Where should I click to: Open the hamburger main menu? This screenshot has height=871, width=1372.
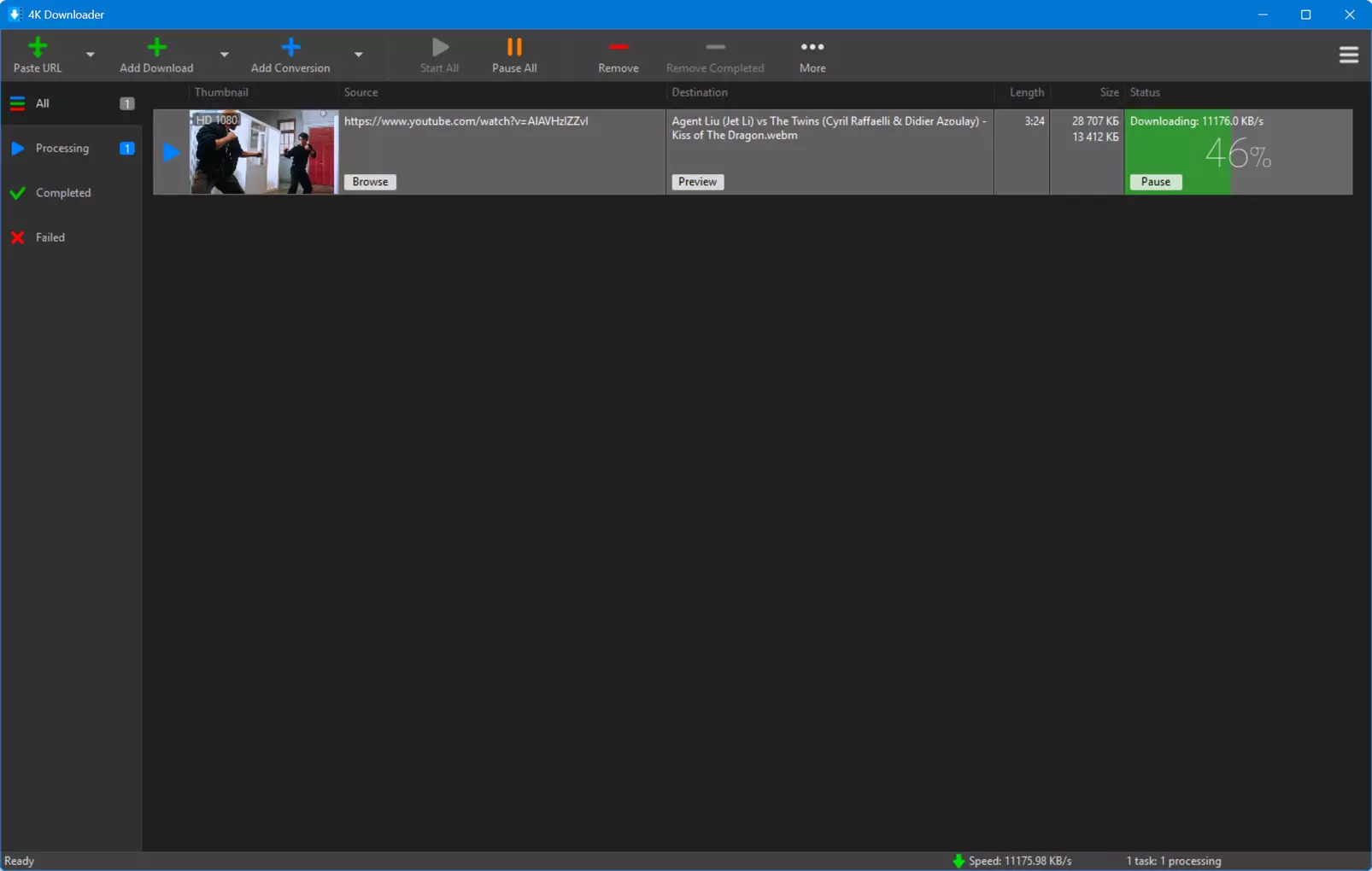point(1349,55)
